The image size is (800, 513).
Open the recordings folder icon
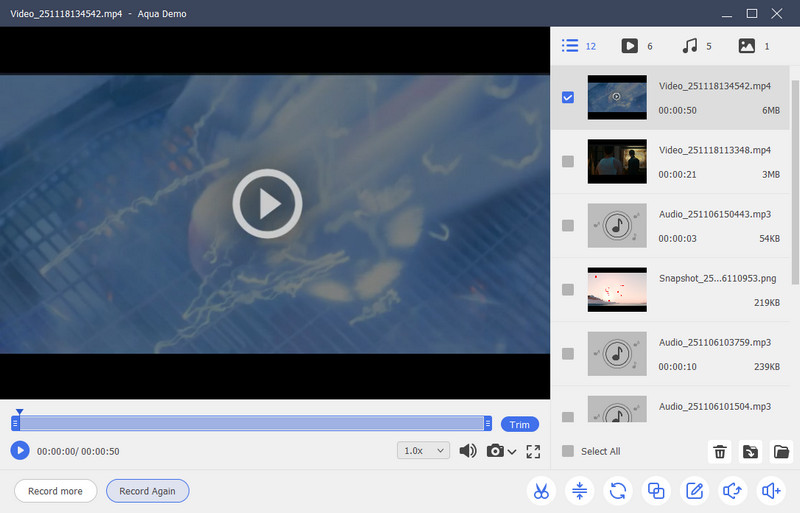(781, 452)
